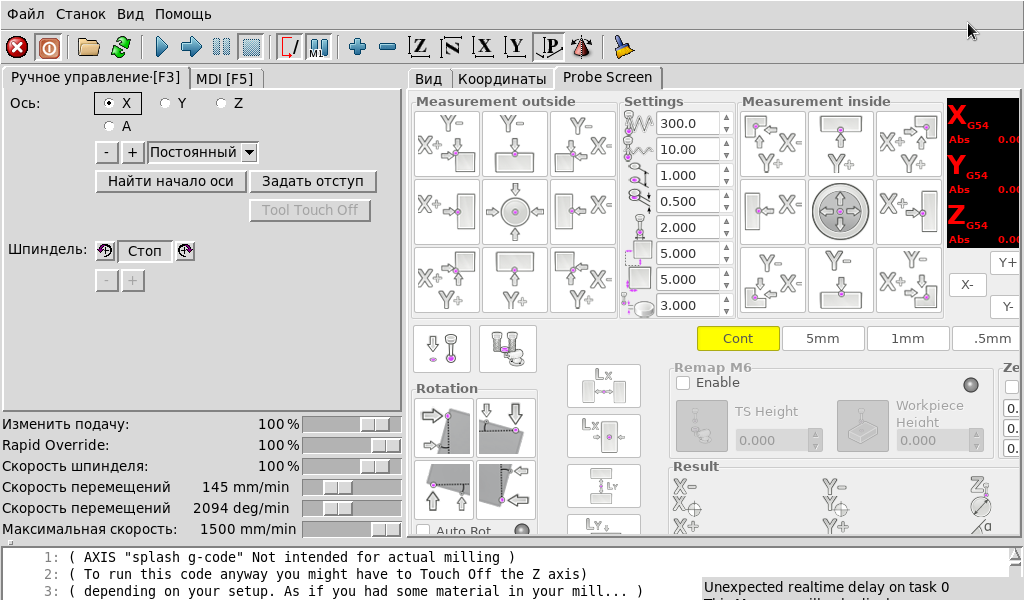Switch to the MDI [F5] tab
The height and width of the screenshot is (600, 1024).
pos(224,79)
